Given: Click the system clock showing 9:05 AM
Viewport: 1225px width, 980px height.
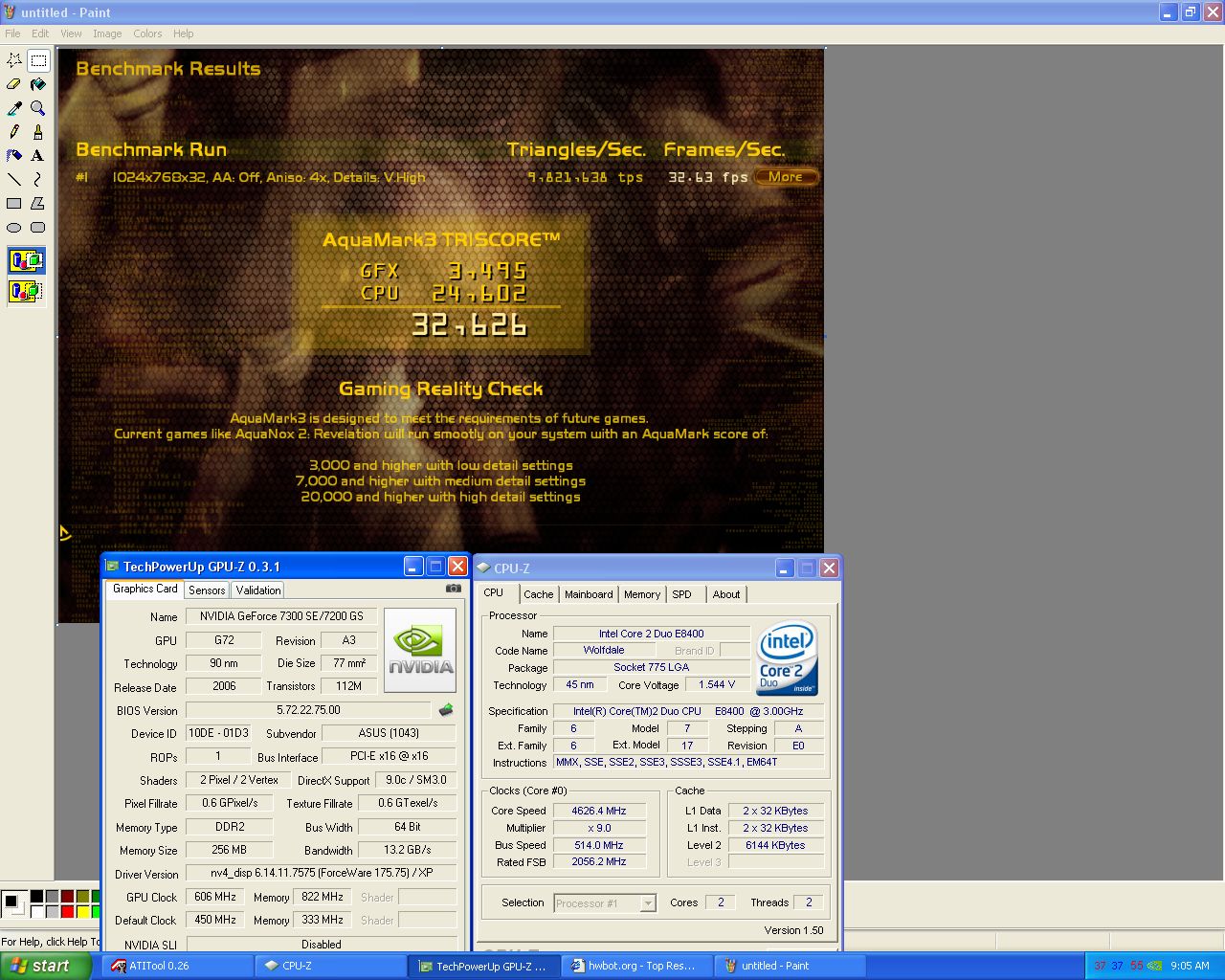Looking at the screenshot, I should pos(1190,966).
